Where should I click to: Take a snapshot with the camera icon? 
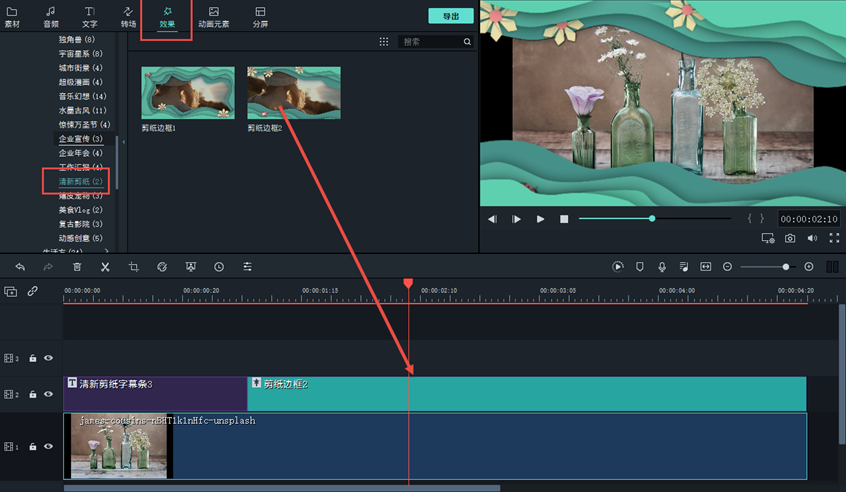point(790,238)
